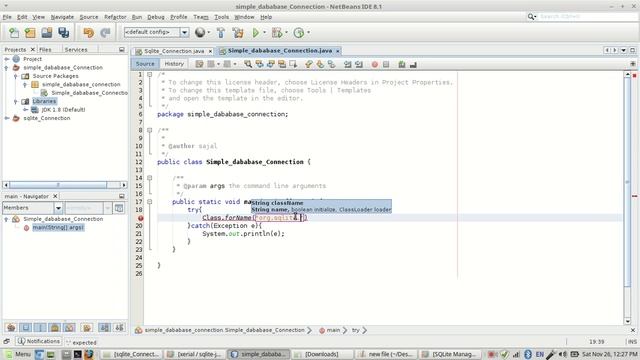This screenshot has width=640, height=360.
Task: Click the main breadcrumb below editor
Action: tap(333, 330)
